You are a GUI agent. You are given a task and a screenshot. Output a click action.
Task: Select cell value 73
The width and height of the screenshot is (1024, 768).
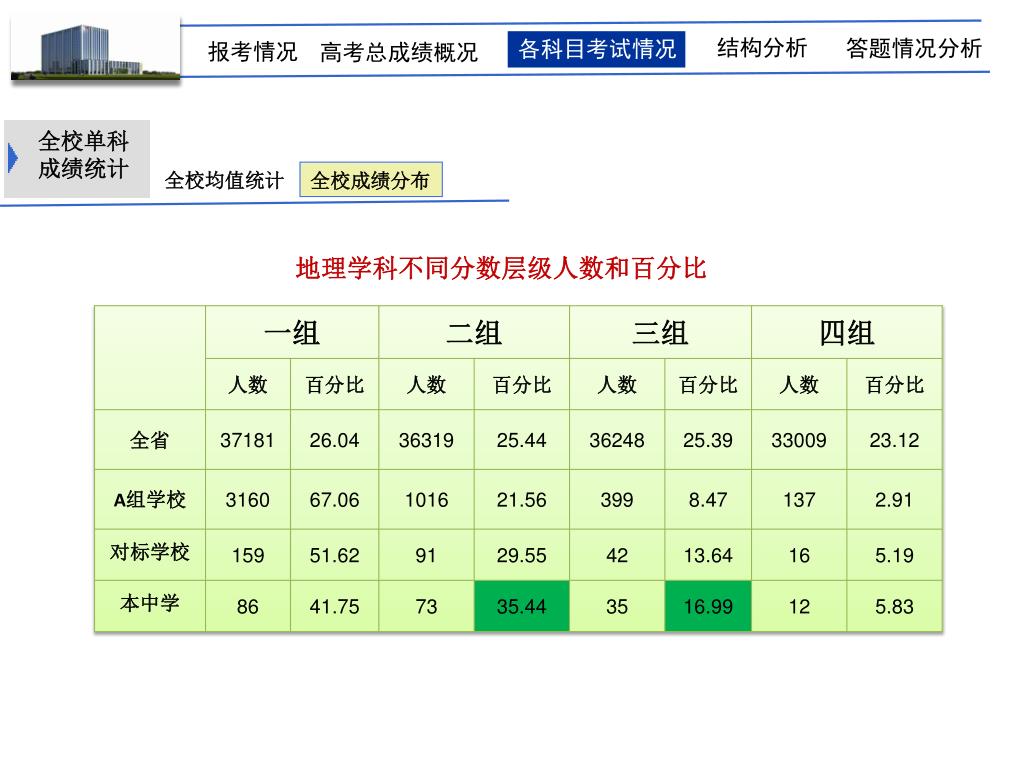(x=426, y=607)
